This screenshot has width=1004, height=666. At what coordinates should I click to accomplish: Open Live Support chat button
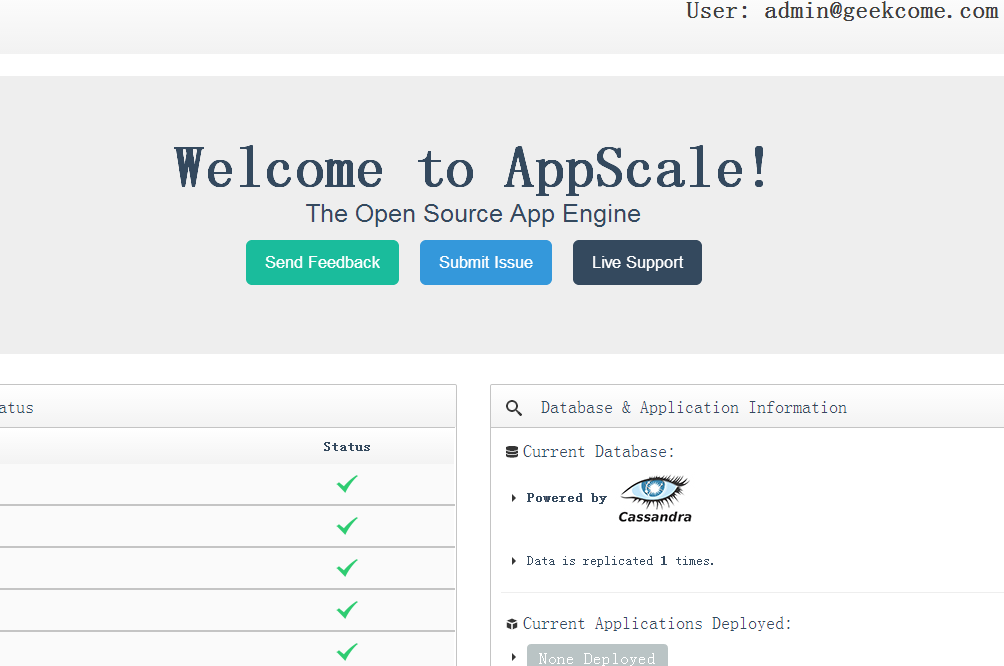tap(637, 263)
